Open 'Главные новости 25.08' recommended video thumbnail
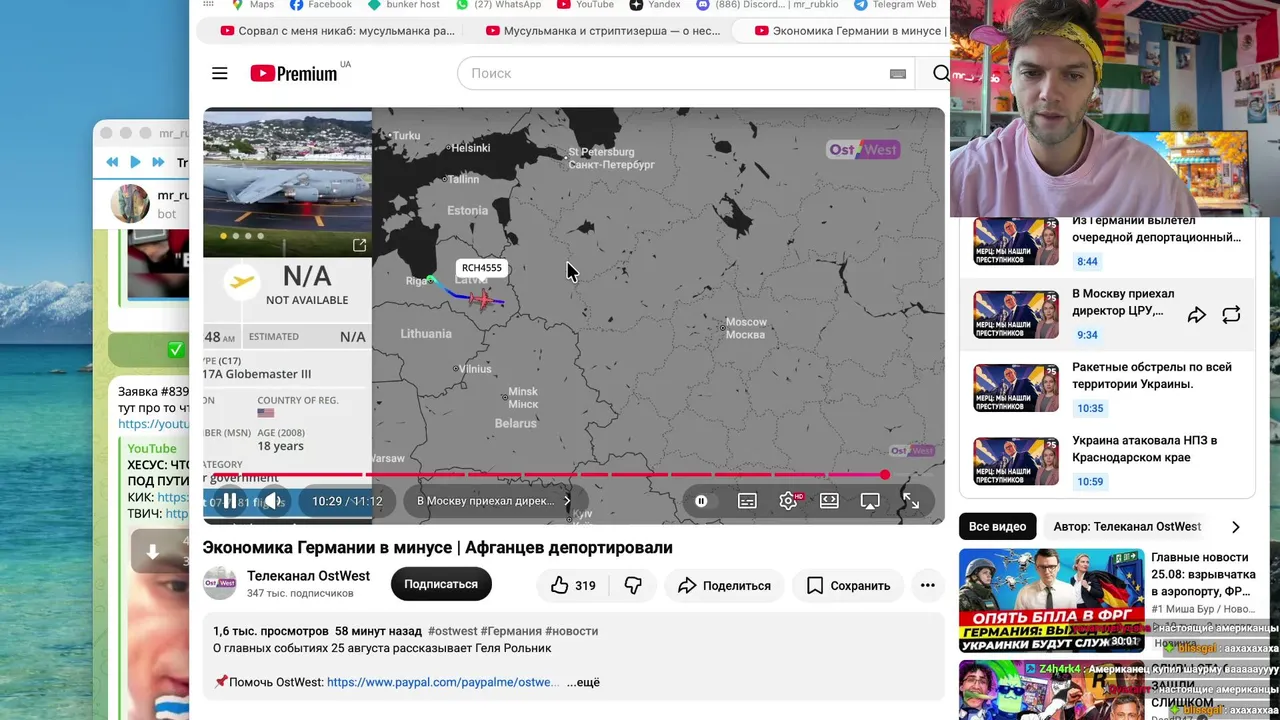Screen dimensions: 1280x720 click(x=1052, y=600)
